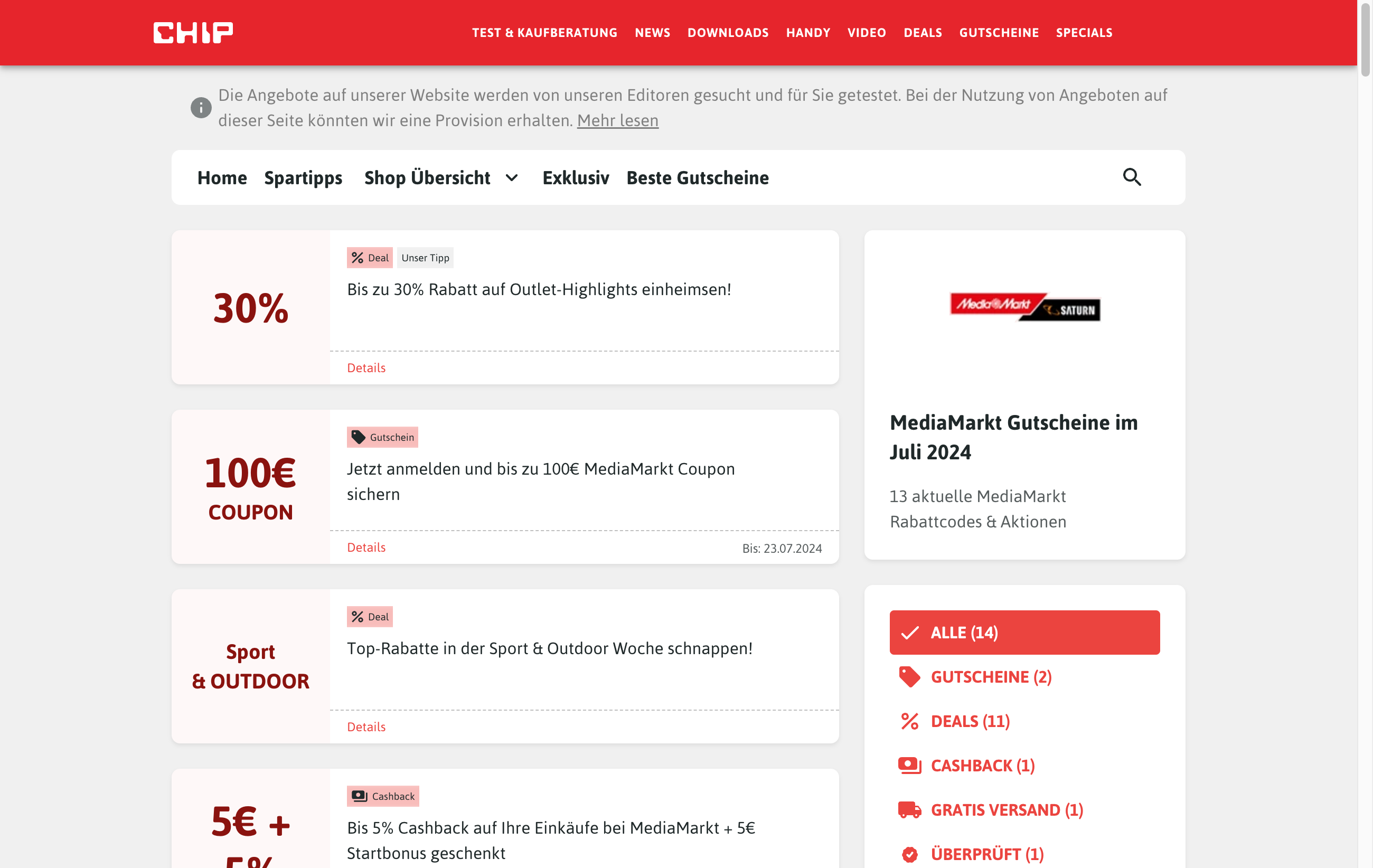Click the Gutscheine tag icon in sidebar
This screenshot has width=1373, height=868.
coord(909,676)
